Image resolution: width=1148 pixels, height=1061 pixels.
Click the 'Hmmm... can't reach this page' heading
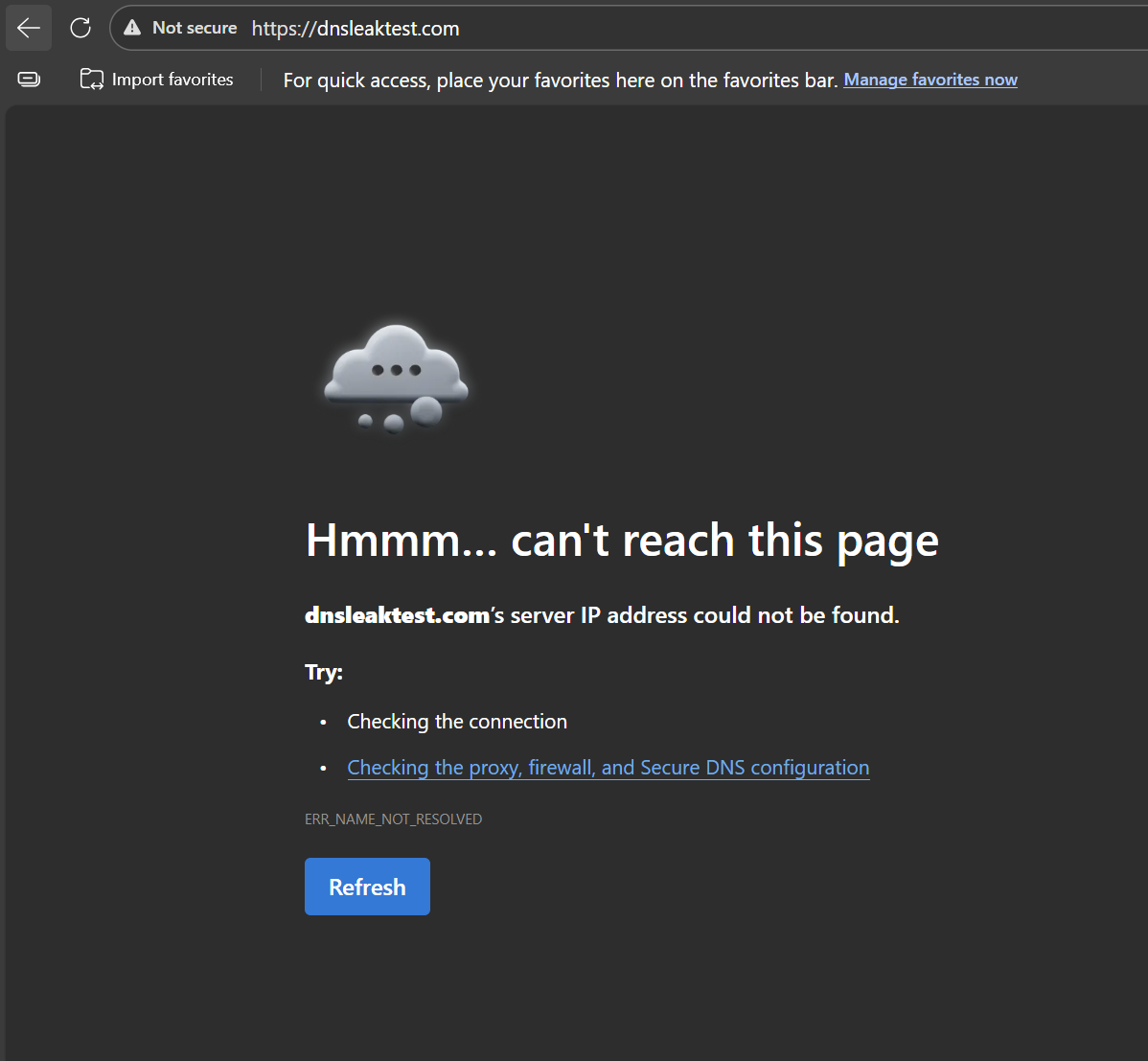click(x=622, y=541)
